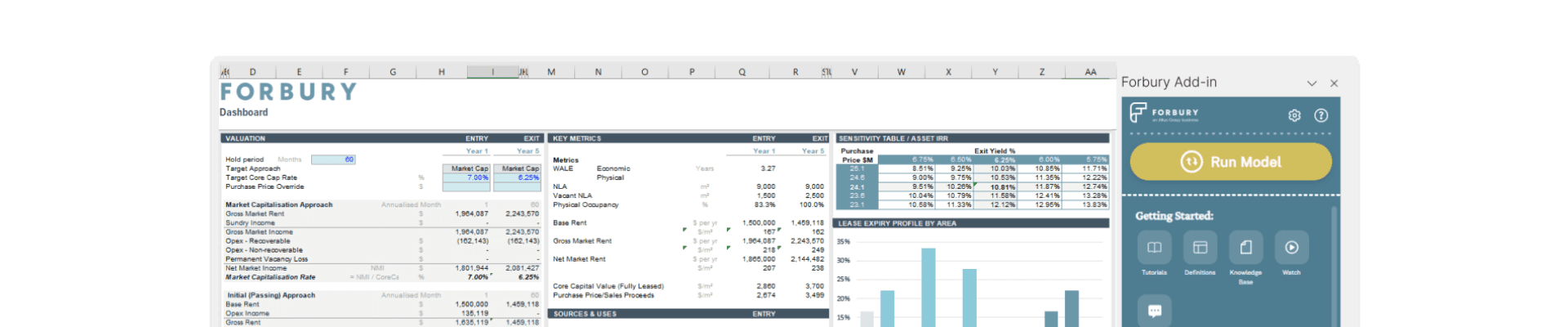
Task: Open Entry Target Approach Market Cap dropdown
Action: [x=466, y=168]
